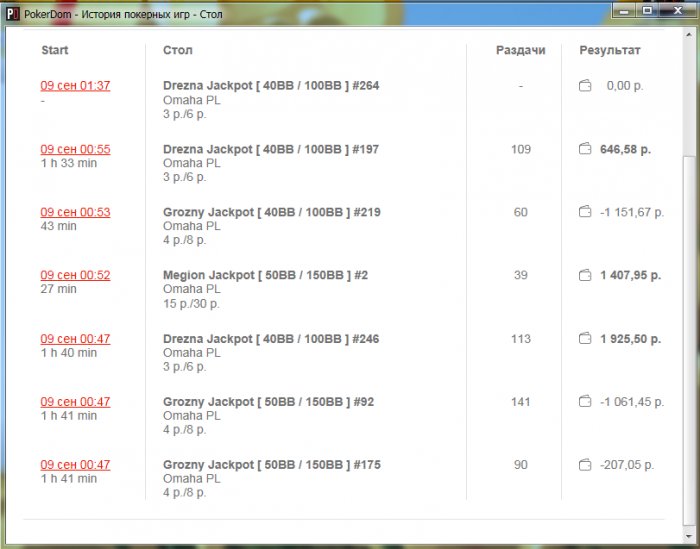The width and height of the screenshot is (700, 549).
Task: Click result value 1 407,95 р.
Action: pyautogui.click(x=630, y=275)
